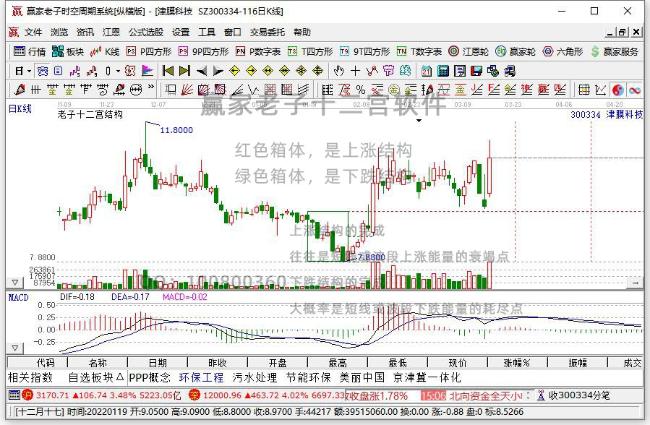This screenshot has height=425, width=650.
Task: Open the 浏览 menu
Action: tap(59, 32)
